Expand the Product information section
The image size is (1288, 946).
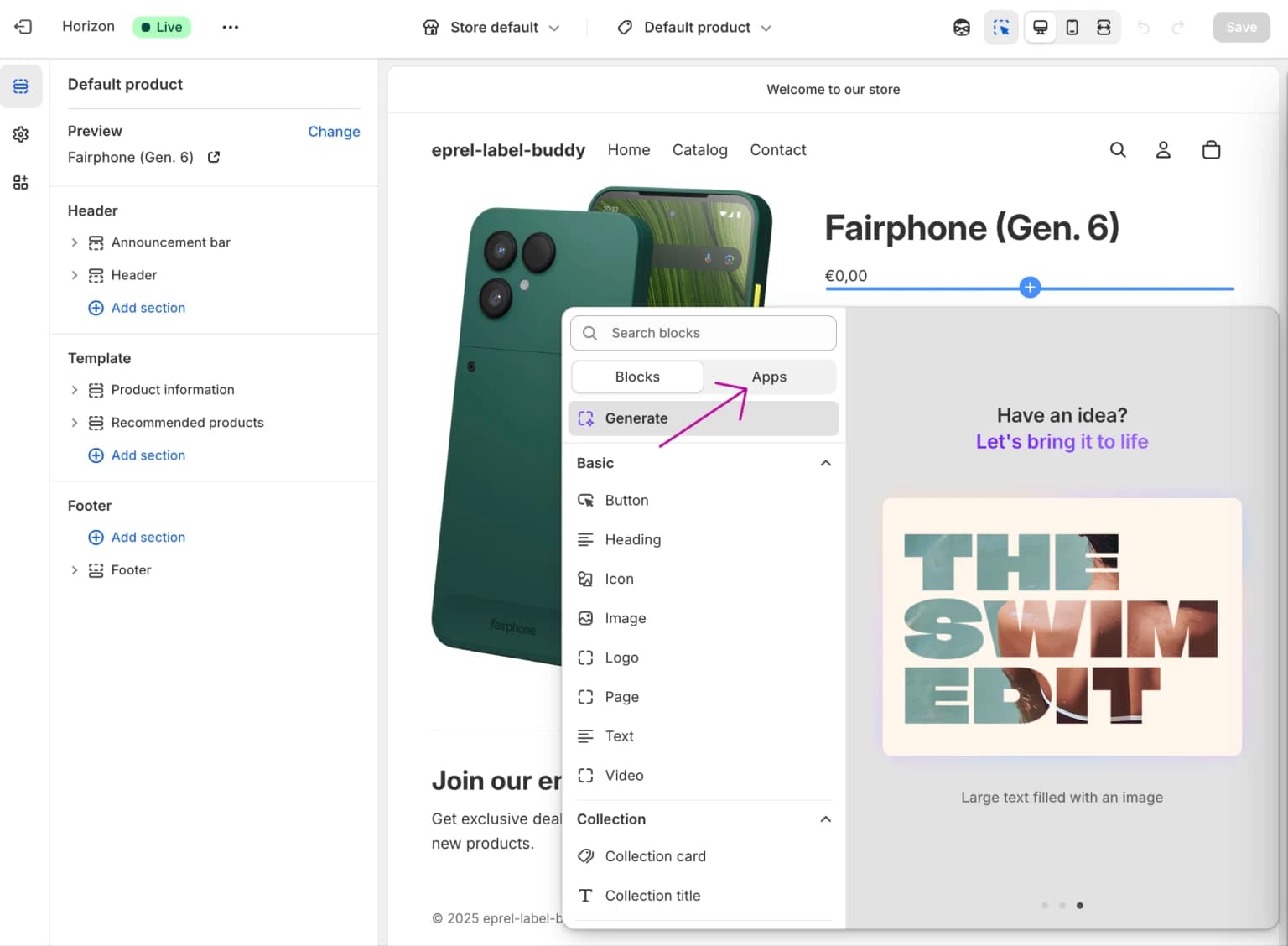[x=74, y=389]
